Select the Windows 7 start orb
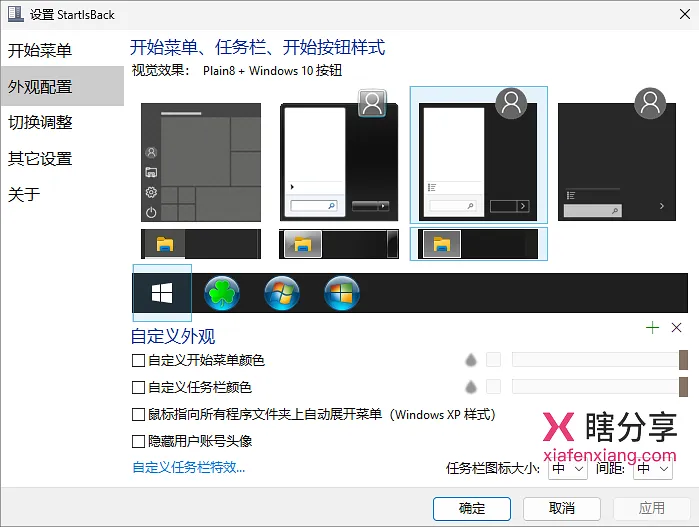 tap(282, 293)
